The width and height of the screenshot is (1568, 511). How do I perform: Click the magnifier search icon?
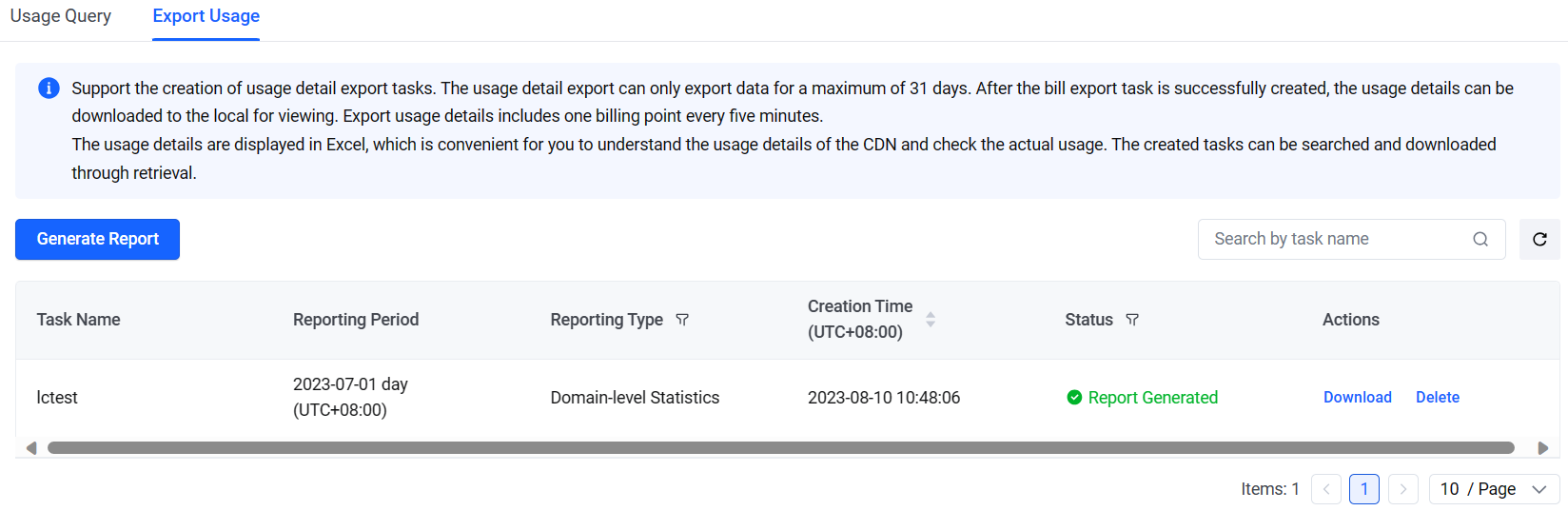point(1480,240)
